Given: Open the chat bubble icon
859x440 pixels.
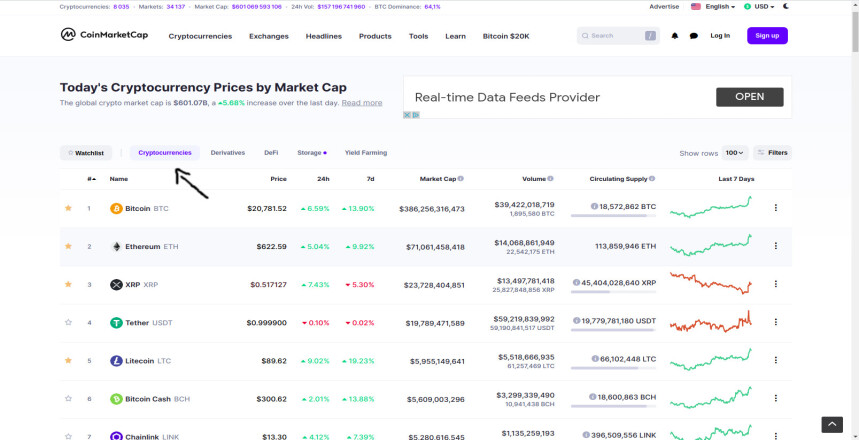Looking at the screenshot, I should pyautogui.click(x=694, y=36).
